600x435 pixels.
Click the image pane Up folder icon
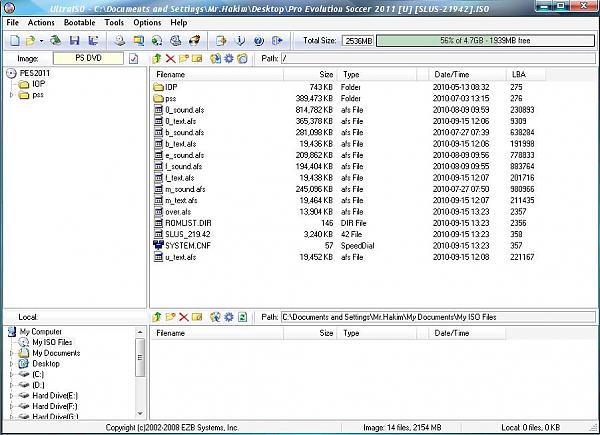point(157,59)
